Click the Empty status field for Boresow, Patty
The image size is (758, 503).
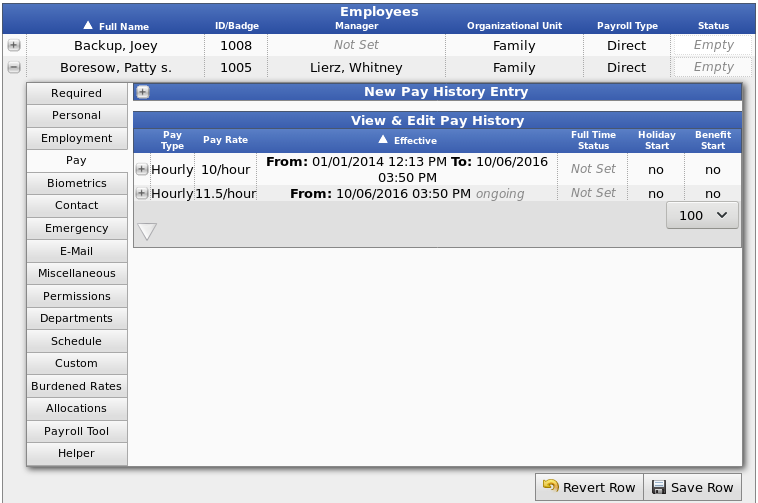click(713, 67)
